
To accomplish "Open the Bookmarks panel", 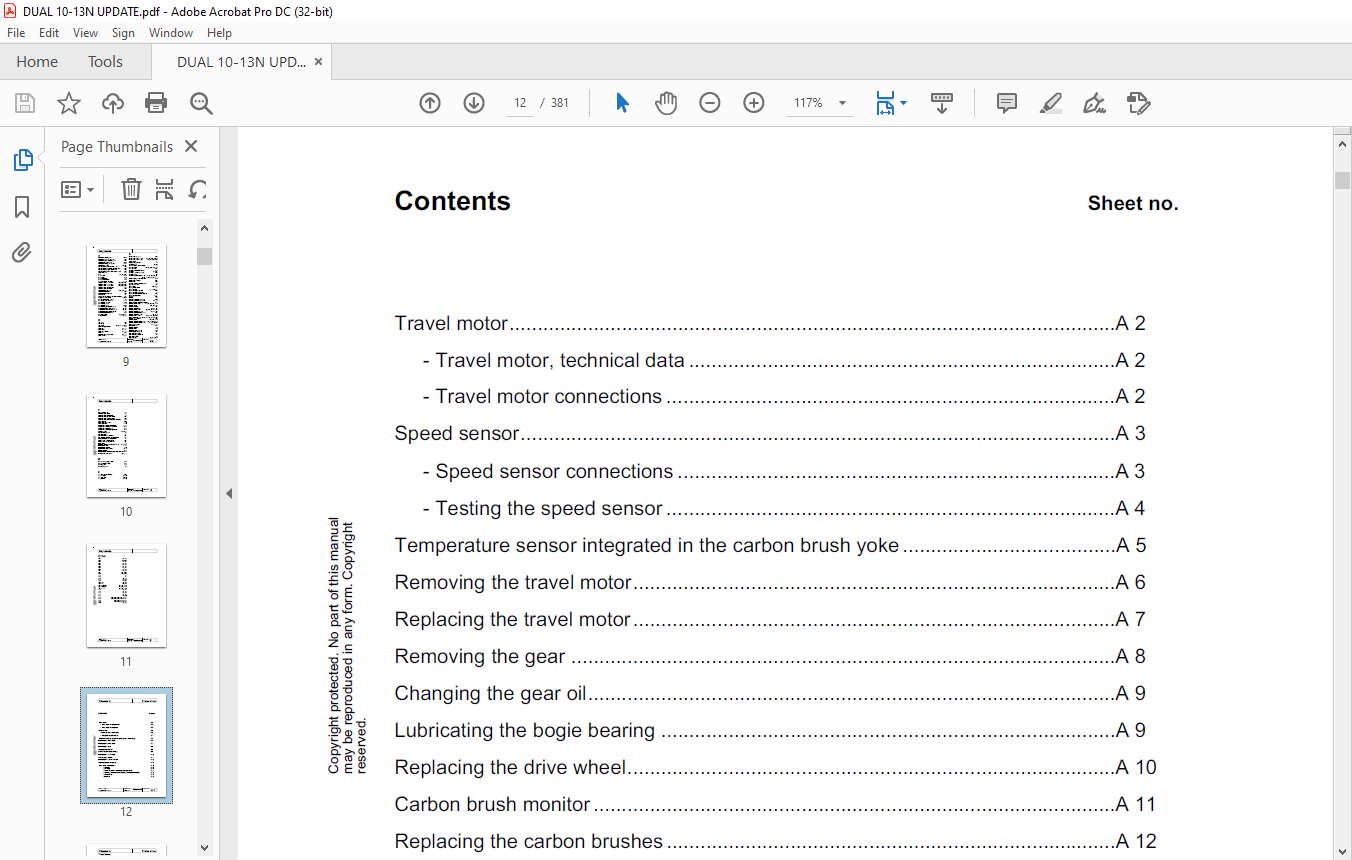I will [x=22, y=207].
